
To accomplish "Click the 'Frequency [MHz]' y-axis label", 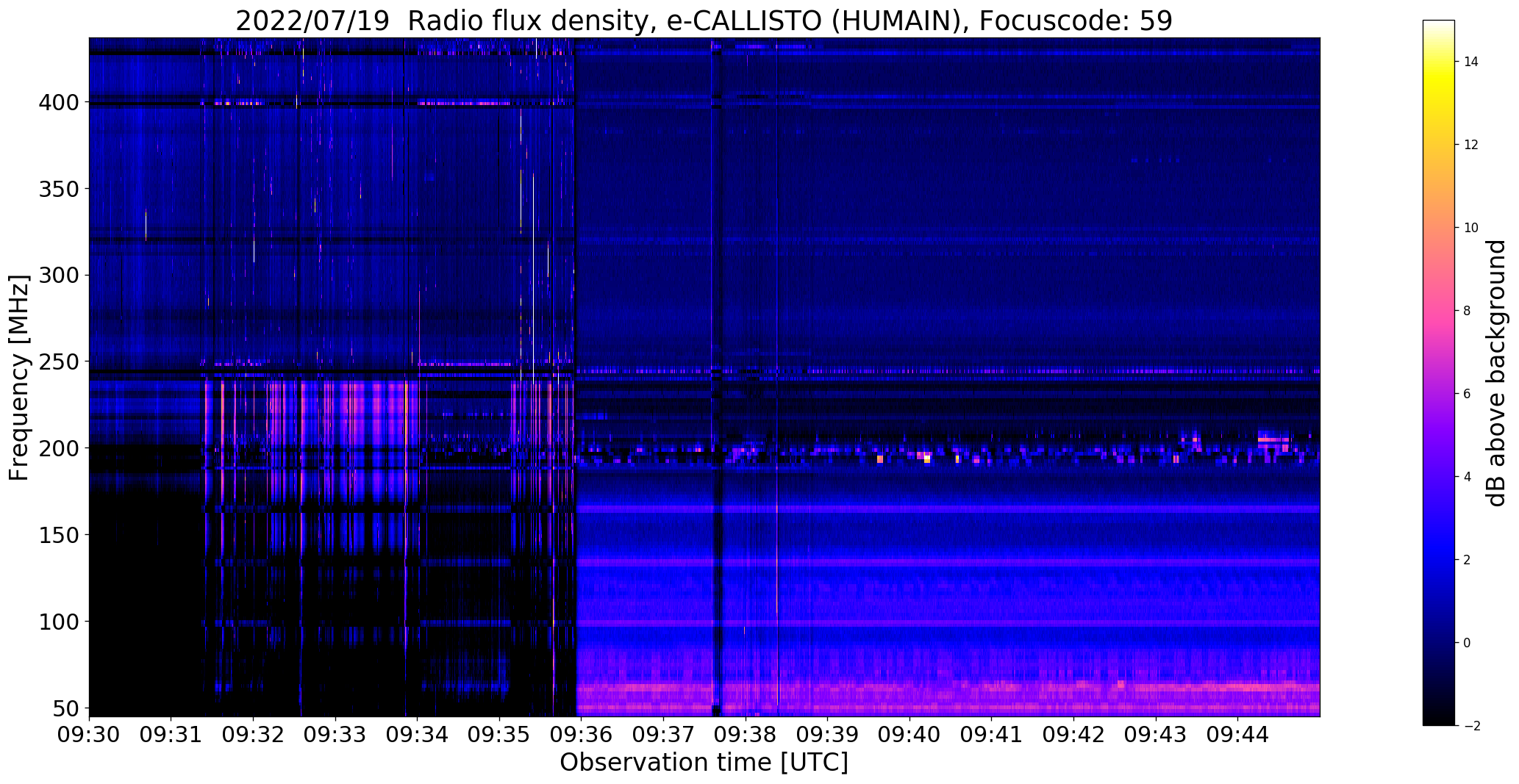I will 19,378.
